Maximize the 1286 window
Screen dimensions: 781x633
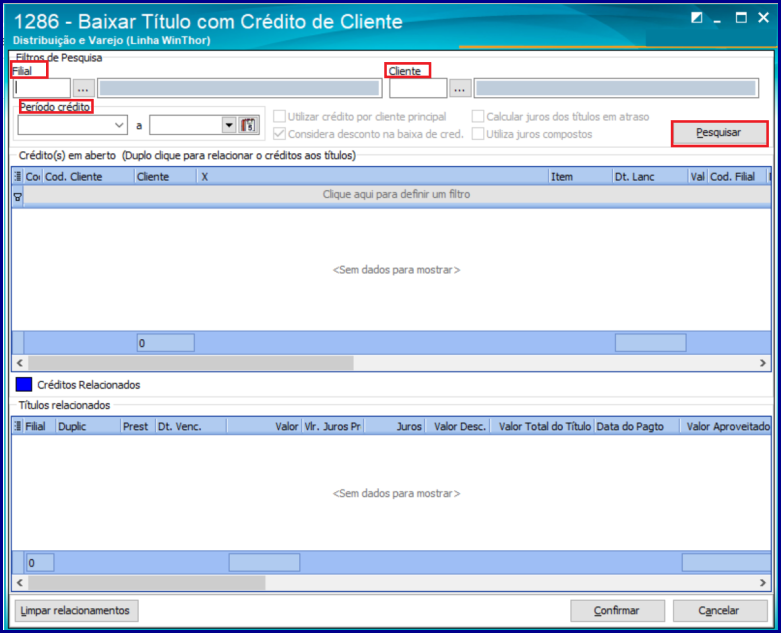[x=741, y=18]
